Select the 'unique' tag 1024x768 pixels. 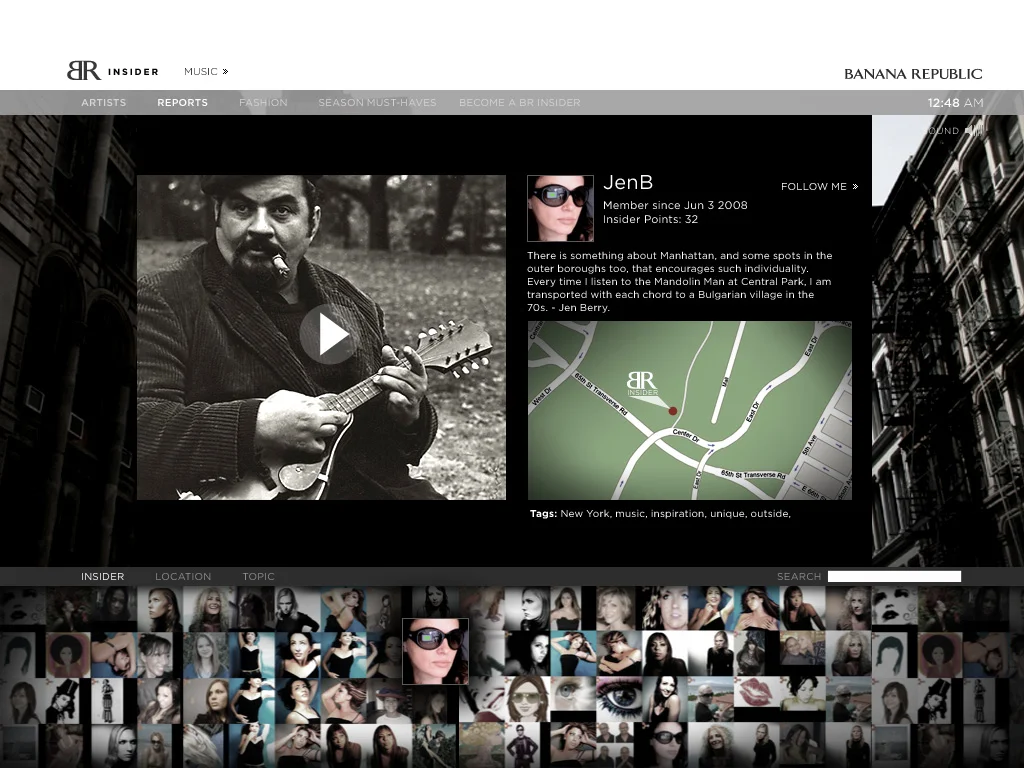728,514
